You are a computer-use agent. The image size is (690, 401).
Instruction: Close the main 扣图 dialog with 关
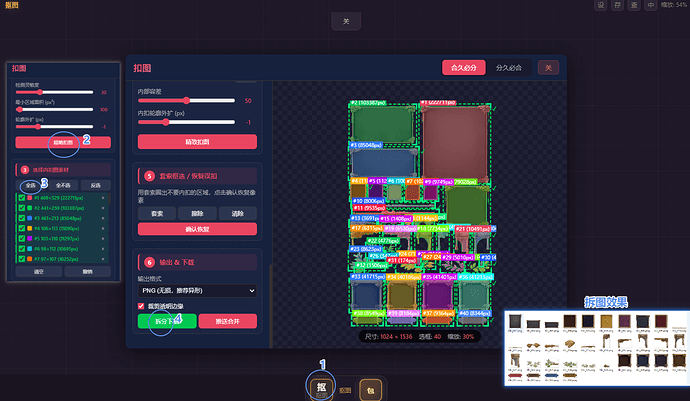tap(548, 68)
